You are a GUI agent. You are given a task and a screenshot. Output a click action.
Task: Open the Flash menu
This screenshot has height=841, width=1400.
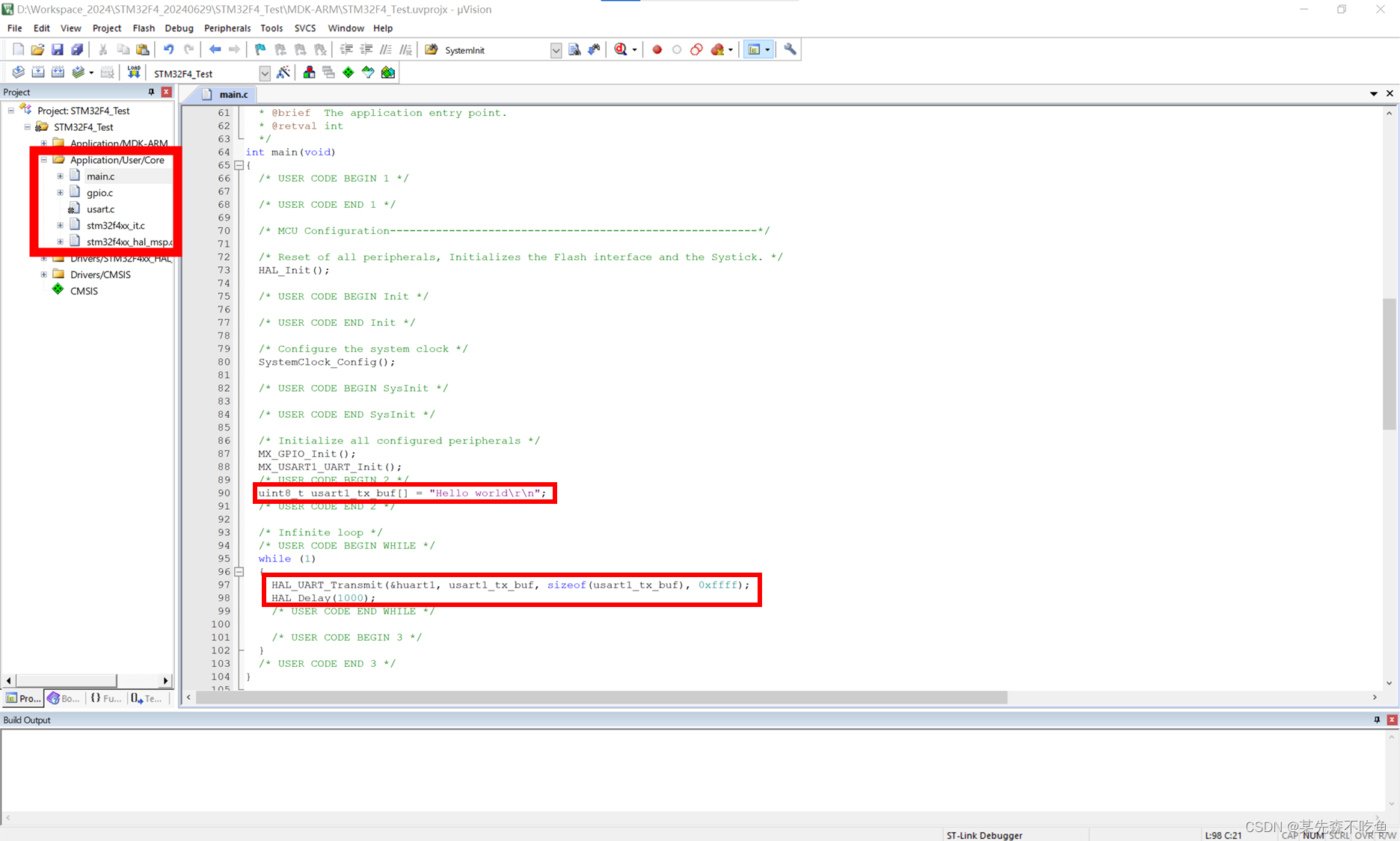click(144, 28)
